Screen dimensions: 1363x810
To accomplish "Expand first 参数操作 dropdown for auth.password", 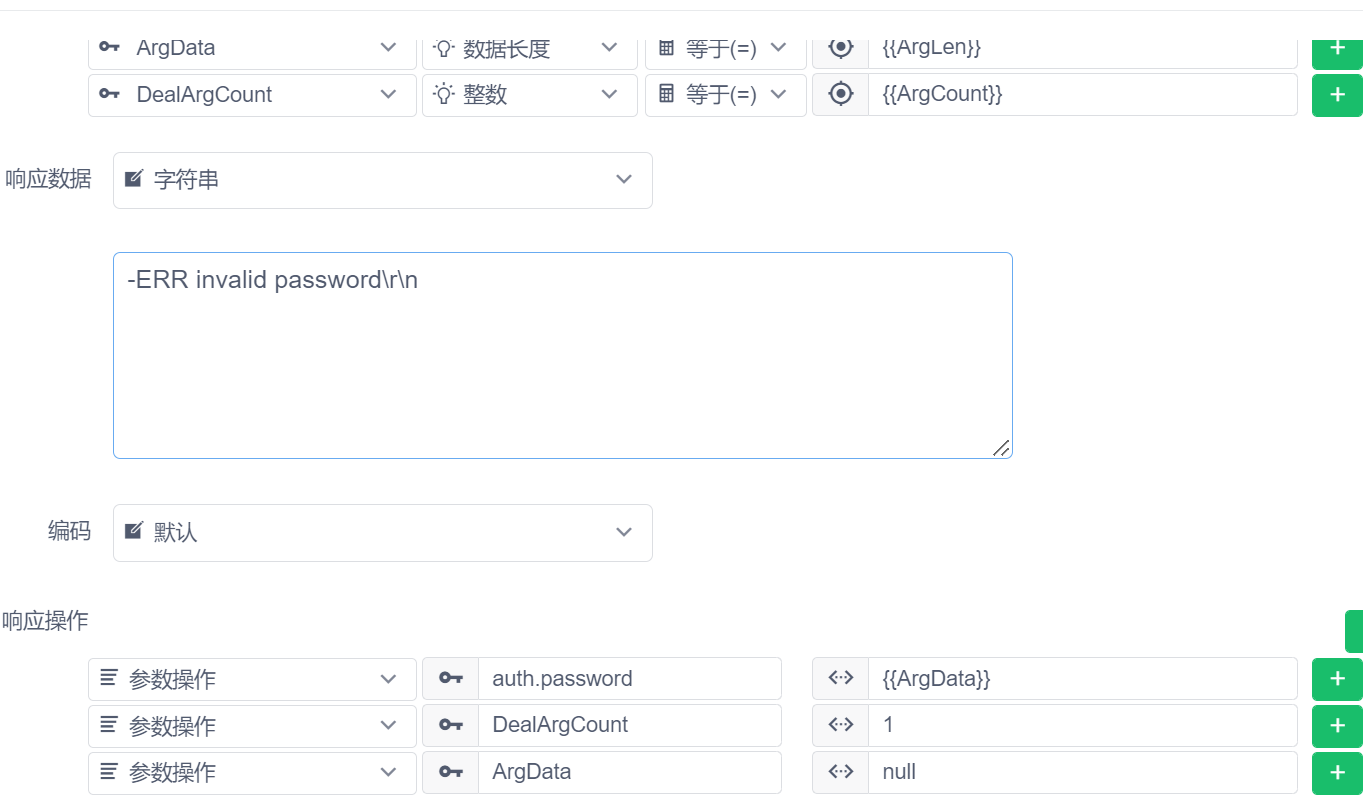I will [x=252, y=679].
